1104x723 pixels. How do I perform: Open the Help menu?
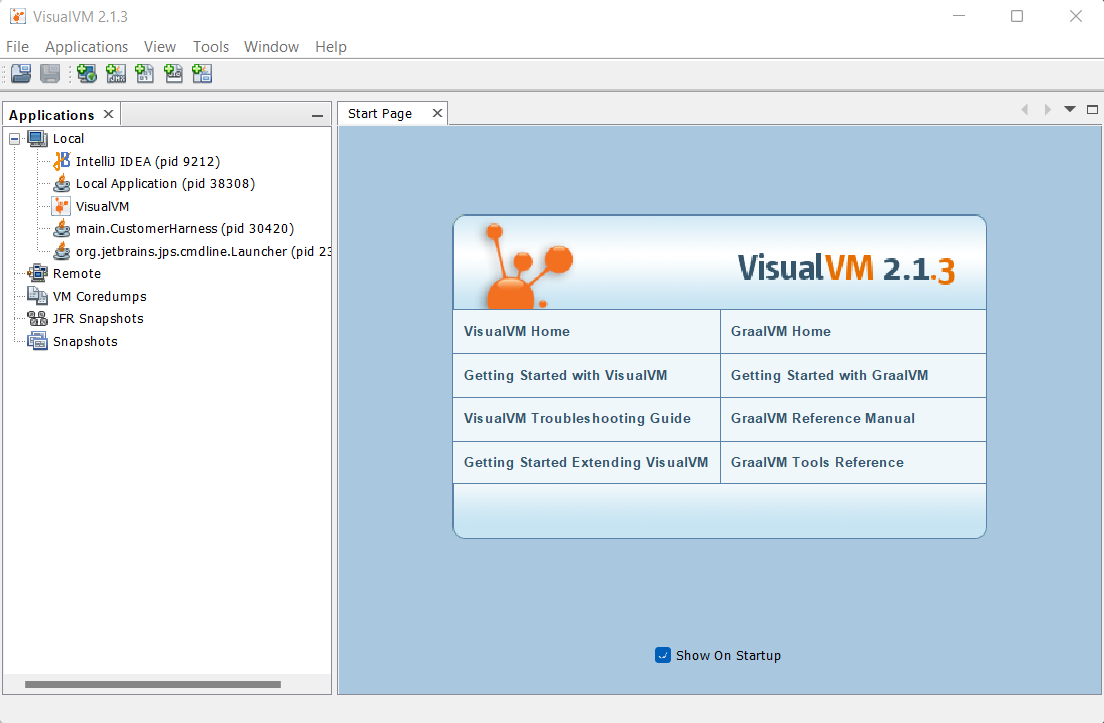(x=331, y=47)
